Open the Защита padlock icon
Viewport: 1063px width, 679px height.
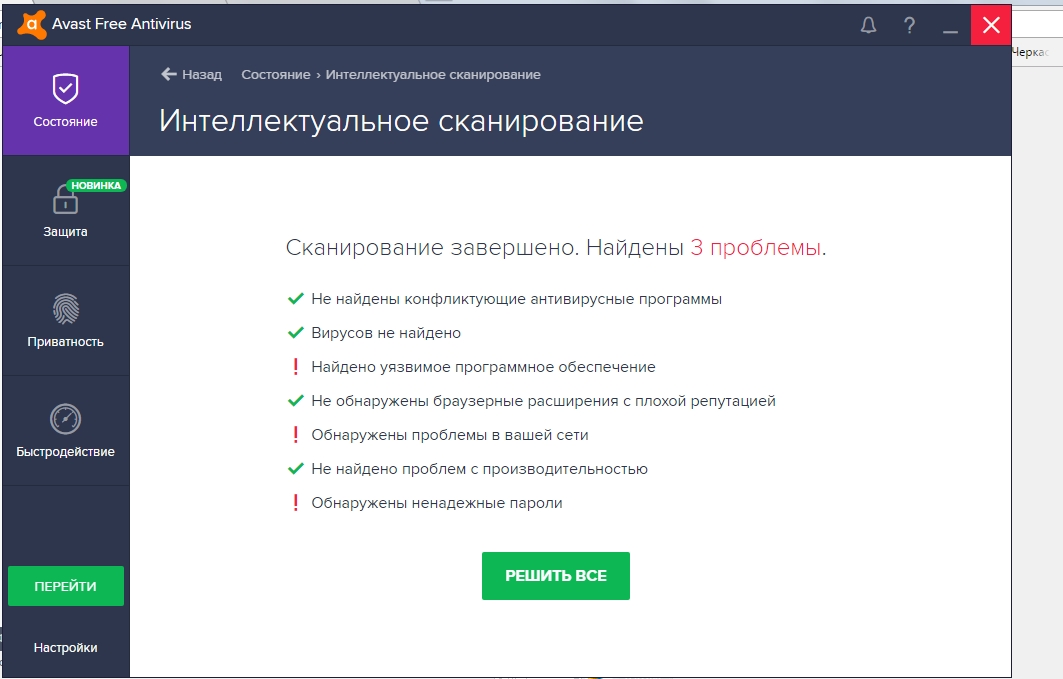[x=65, y=201]
